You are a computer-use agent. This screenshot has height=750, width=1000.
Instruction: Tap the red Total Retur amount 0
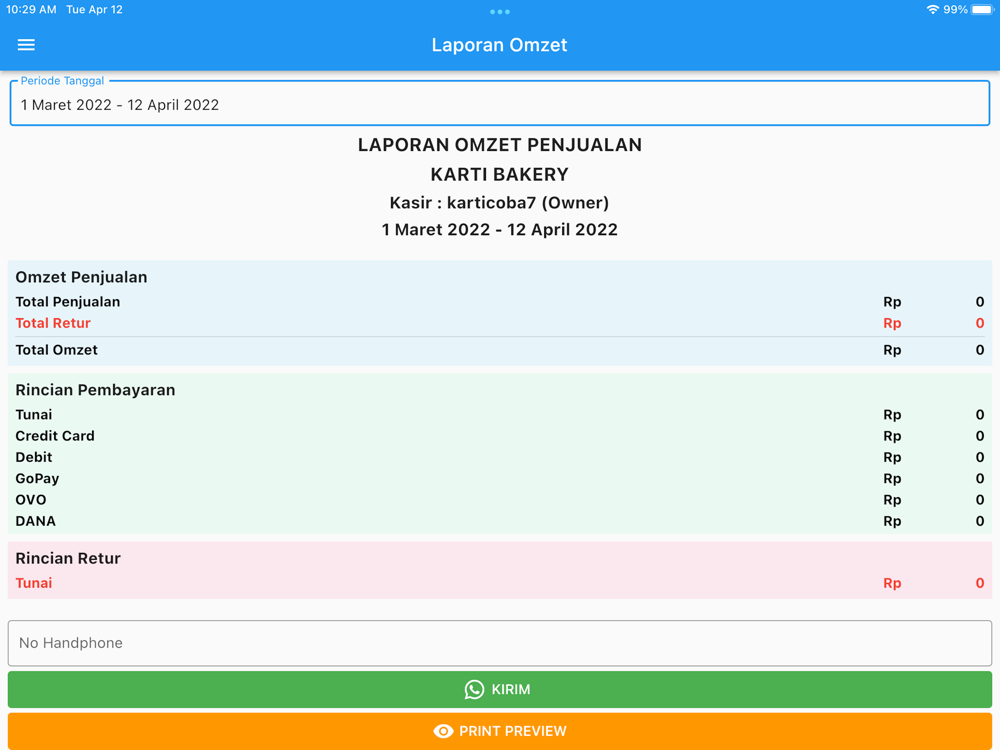(x=980, y=323)
